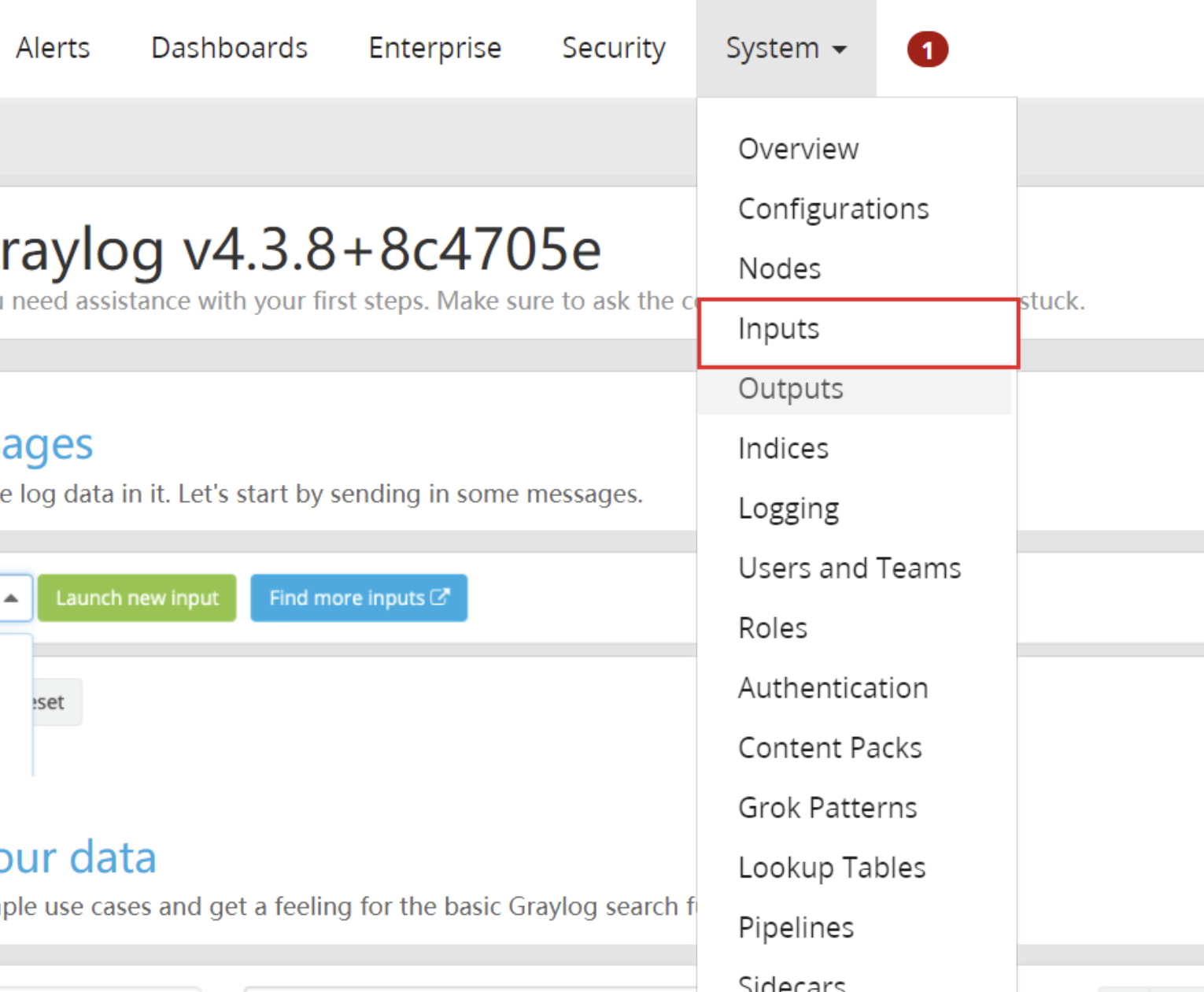The height and width of the screenshot is (992, 1204).
Task: Select Logging from the menu
Action: pos(789,508)
